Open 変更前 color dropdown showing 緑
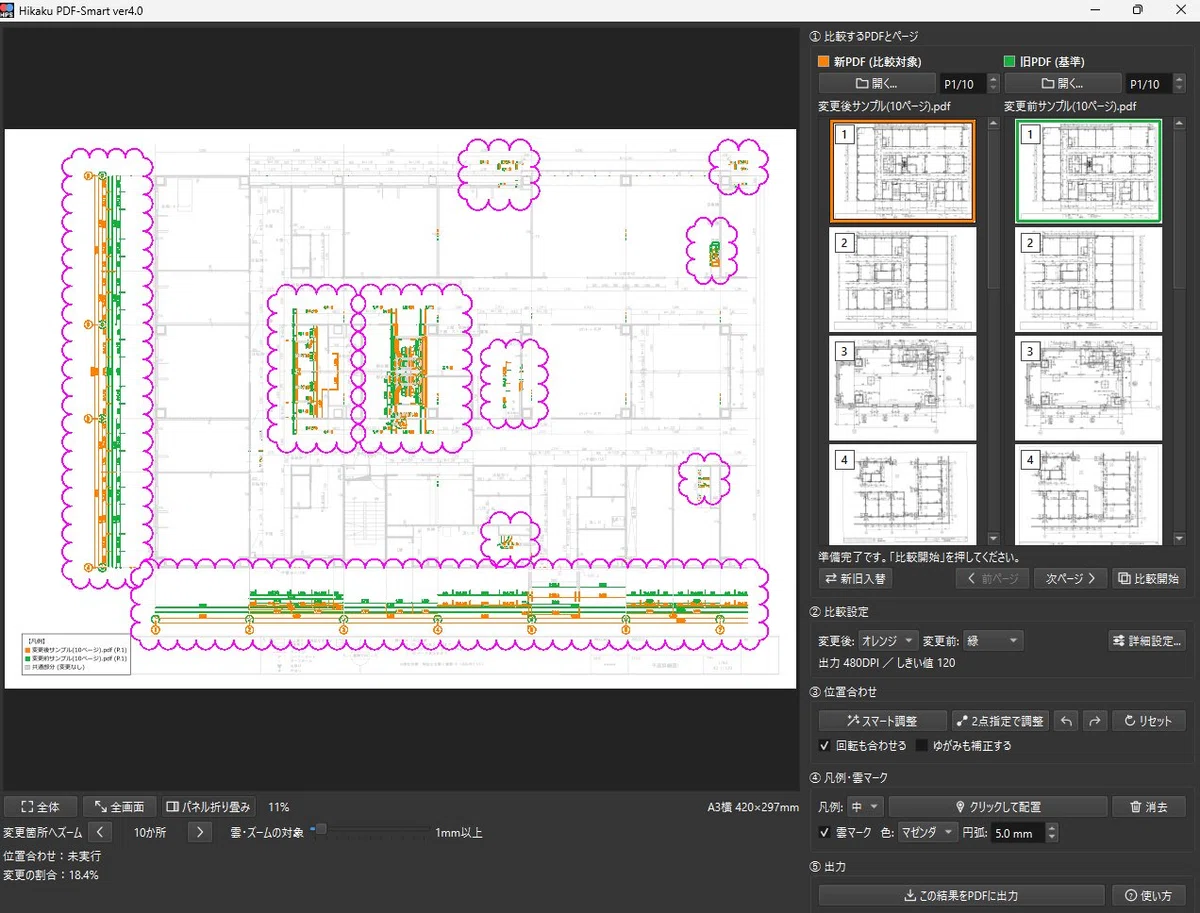The width and height of the screenshot is (1200, 913). (994, 640)
